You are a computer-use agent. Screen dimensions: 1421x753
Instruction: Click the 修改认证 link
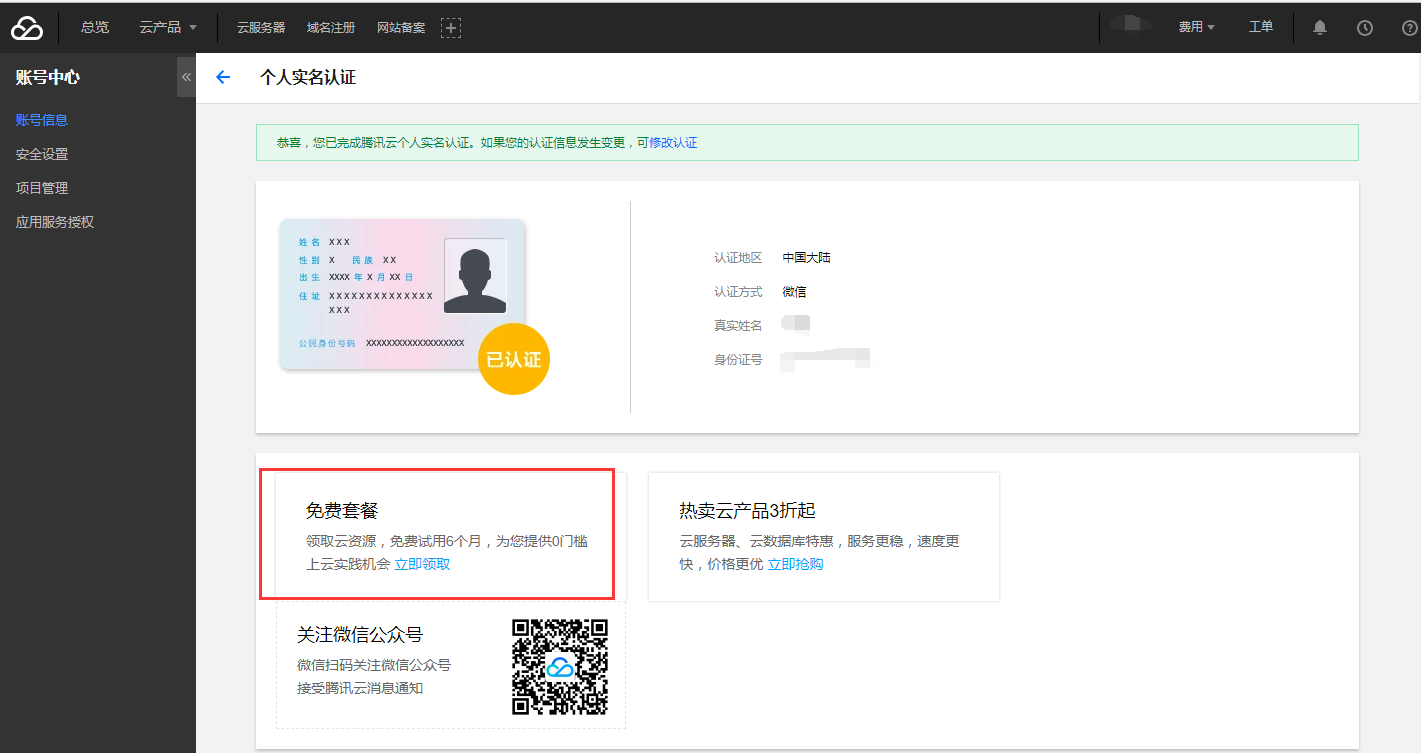pos(673,143)
